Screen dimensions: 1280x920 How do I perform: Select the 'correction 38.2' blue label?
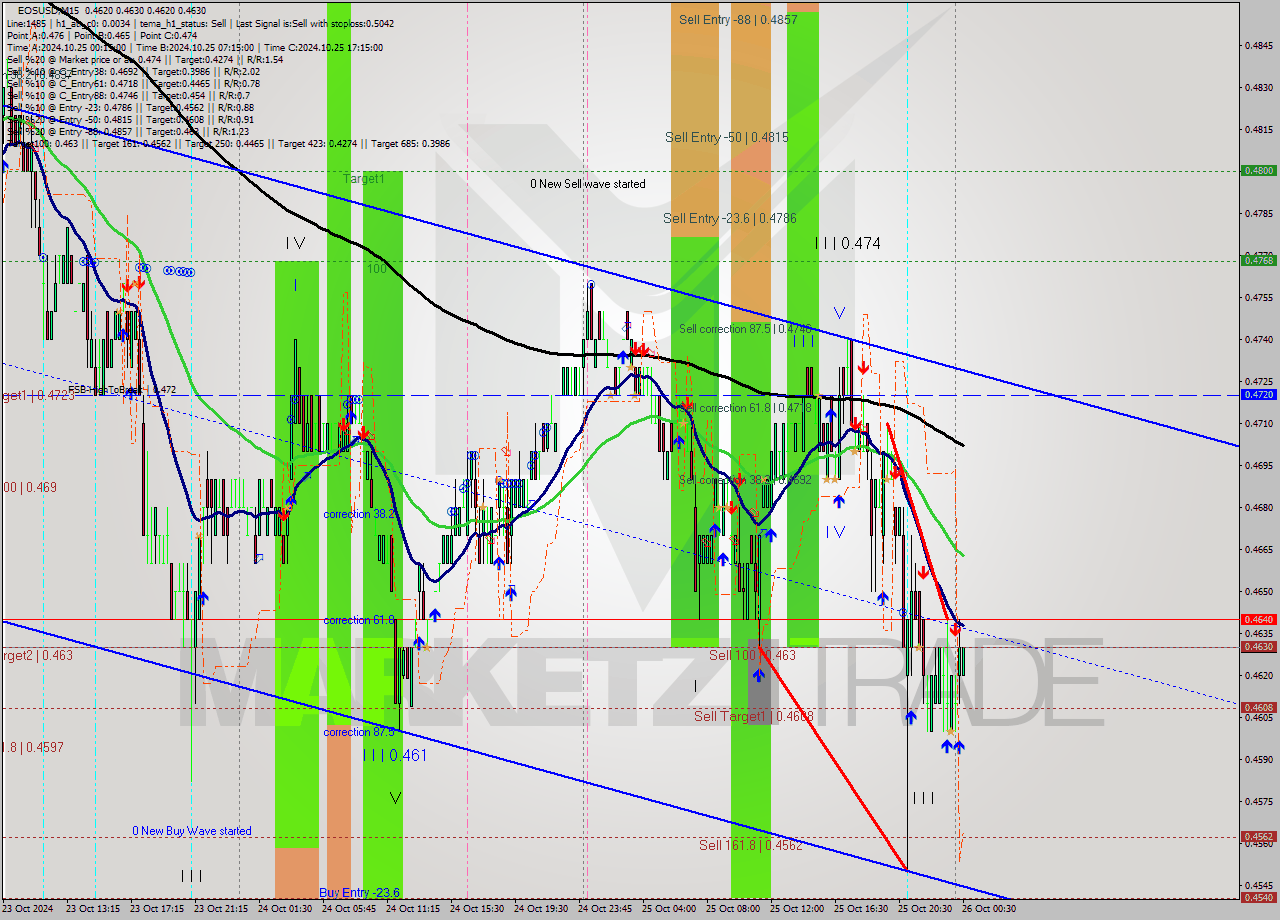[361, 514]
